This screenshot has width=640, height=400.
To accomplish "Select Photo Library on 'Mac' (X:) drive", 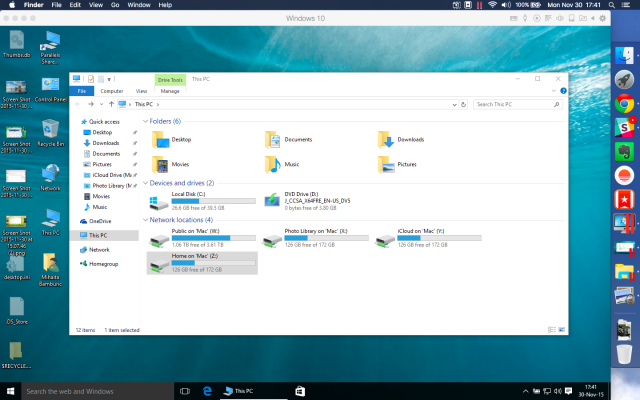I will [316, 238].
